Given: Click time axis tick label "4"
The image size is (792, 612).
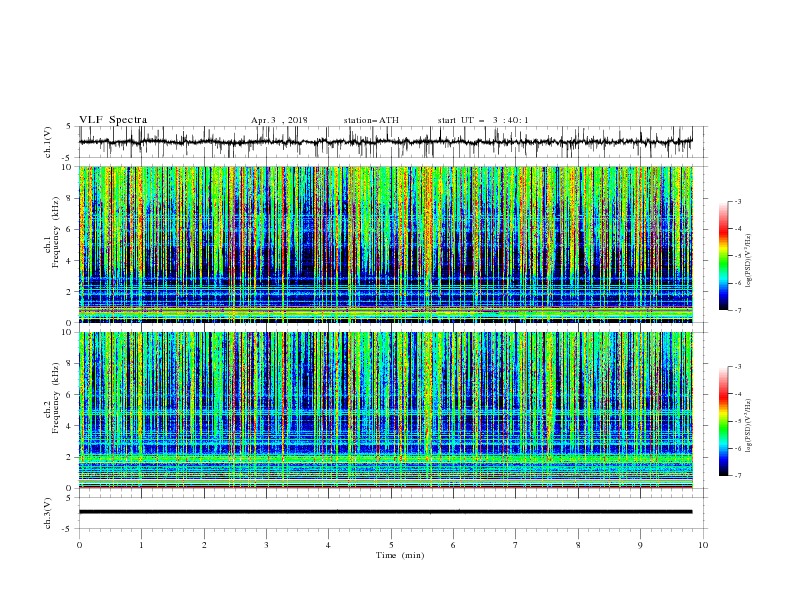Looking at the screenshot, I should [328, 545].
